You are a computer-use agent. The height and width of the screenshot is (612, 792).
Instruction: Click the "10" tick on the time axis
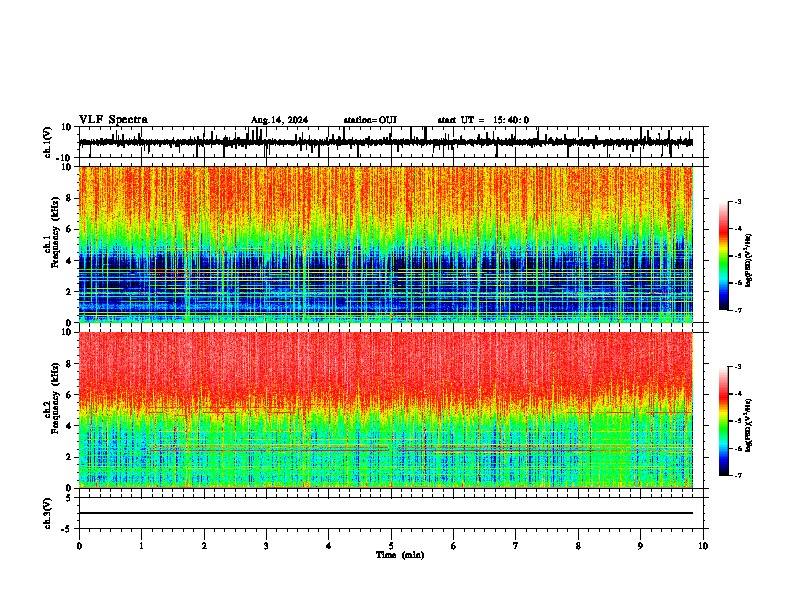[703, 546]
